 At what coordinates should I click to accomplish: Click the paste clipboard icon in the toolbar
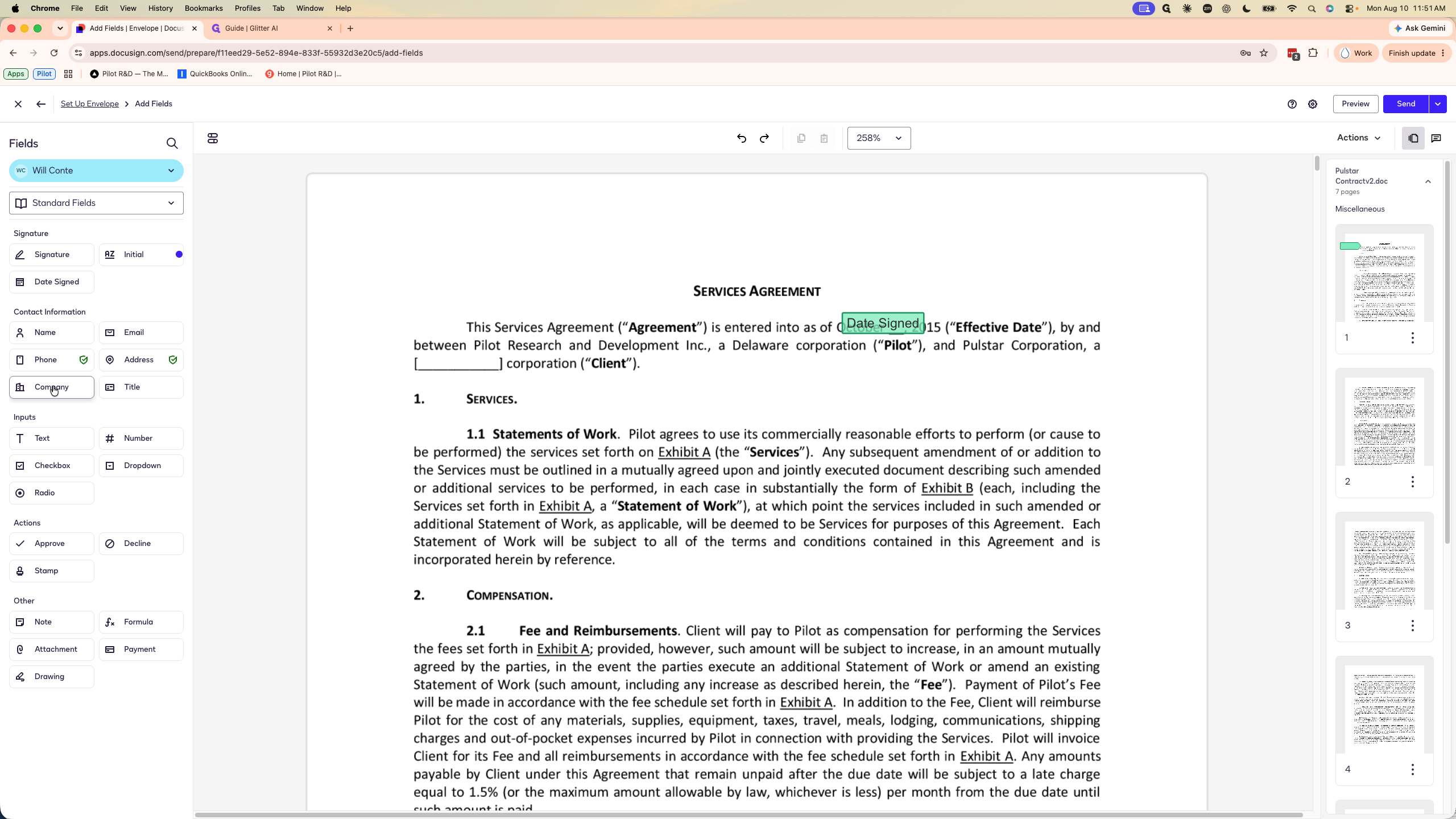[x=824, y=138]
